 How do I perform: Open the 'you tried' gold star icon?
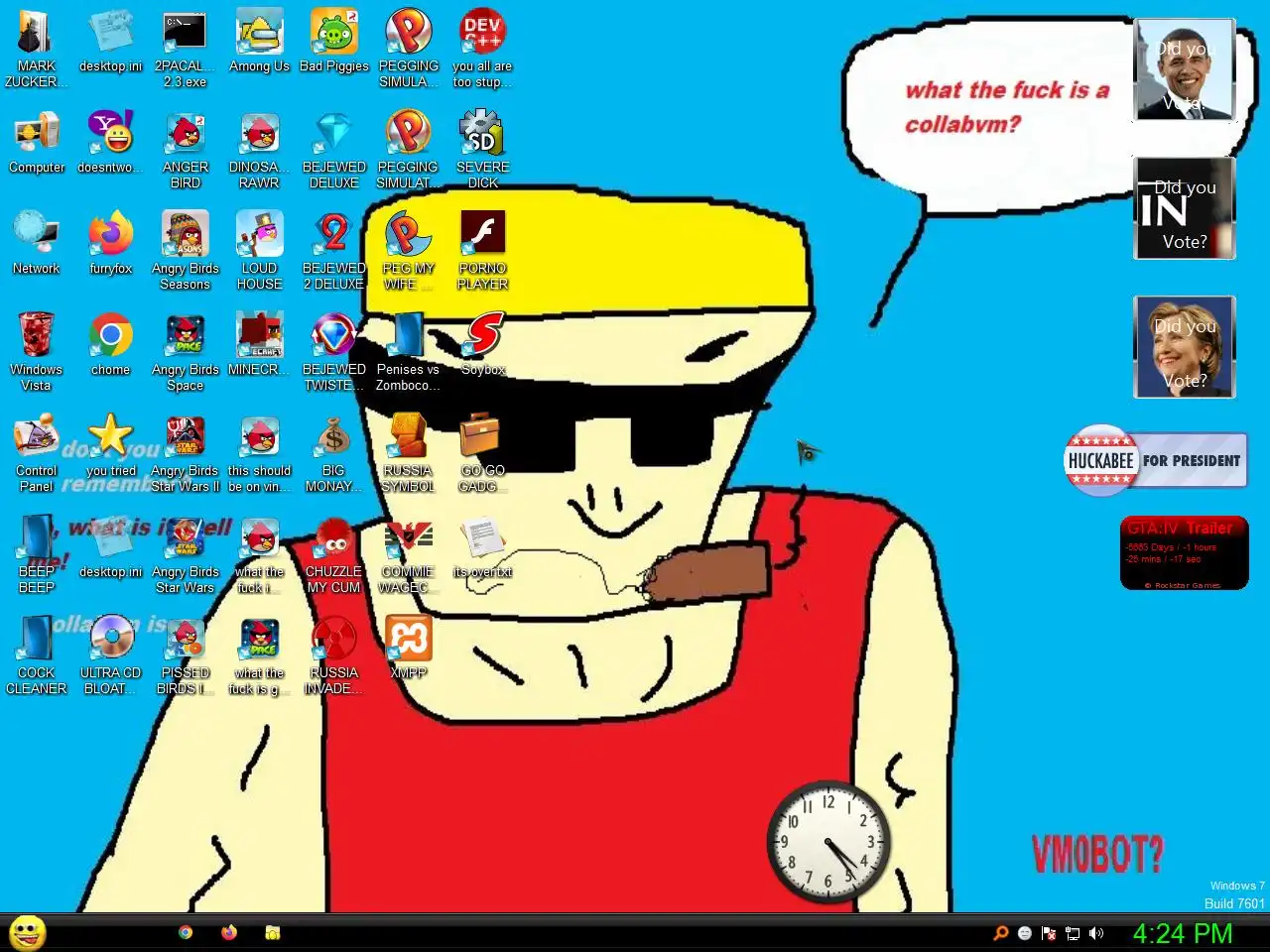pos(111,446)
